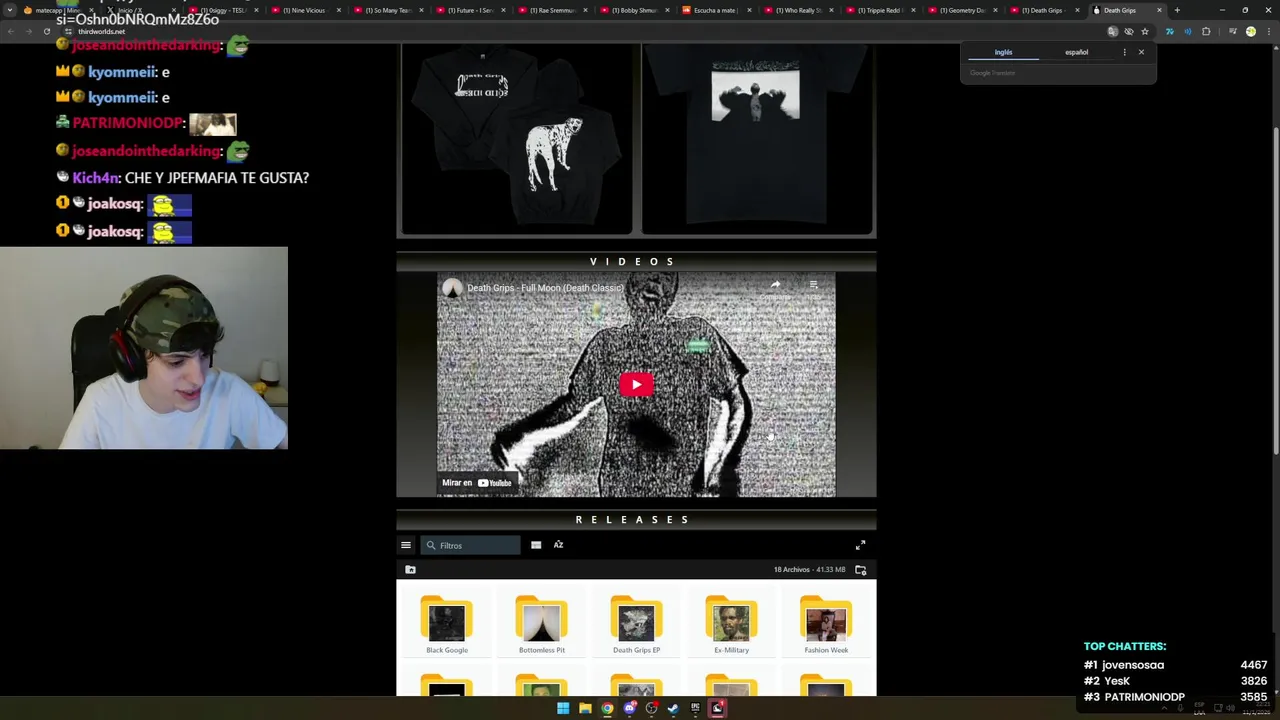Open the Windows Start menu

(x=563, y=708)
